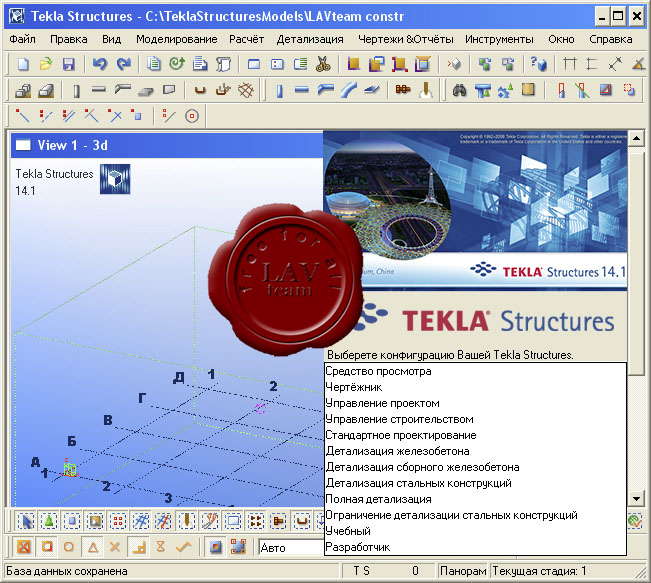The height and width of the screenshot is (583, 651).
Task: Open the Авто snap depth dropdown
Action: point(291,548)
